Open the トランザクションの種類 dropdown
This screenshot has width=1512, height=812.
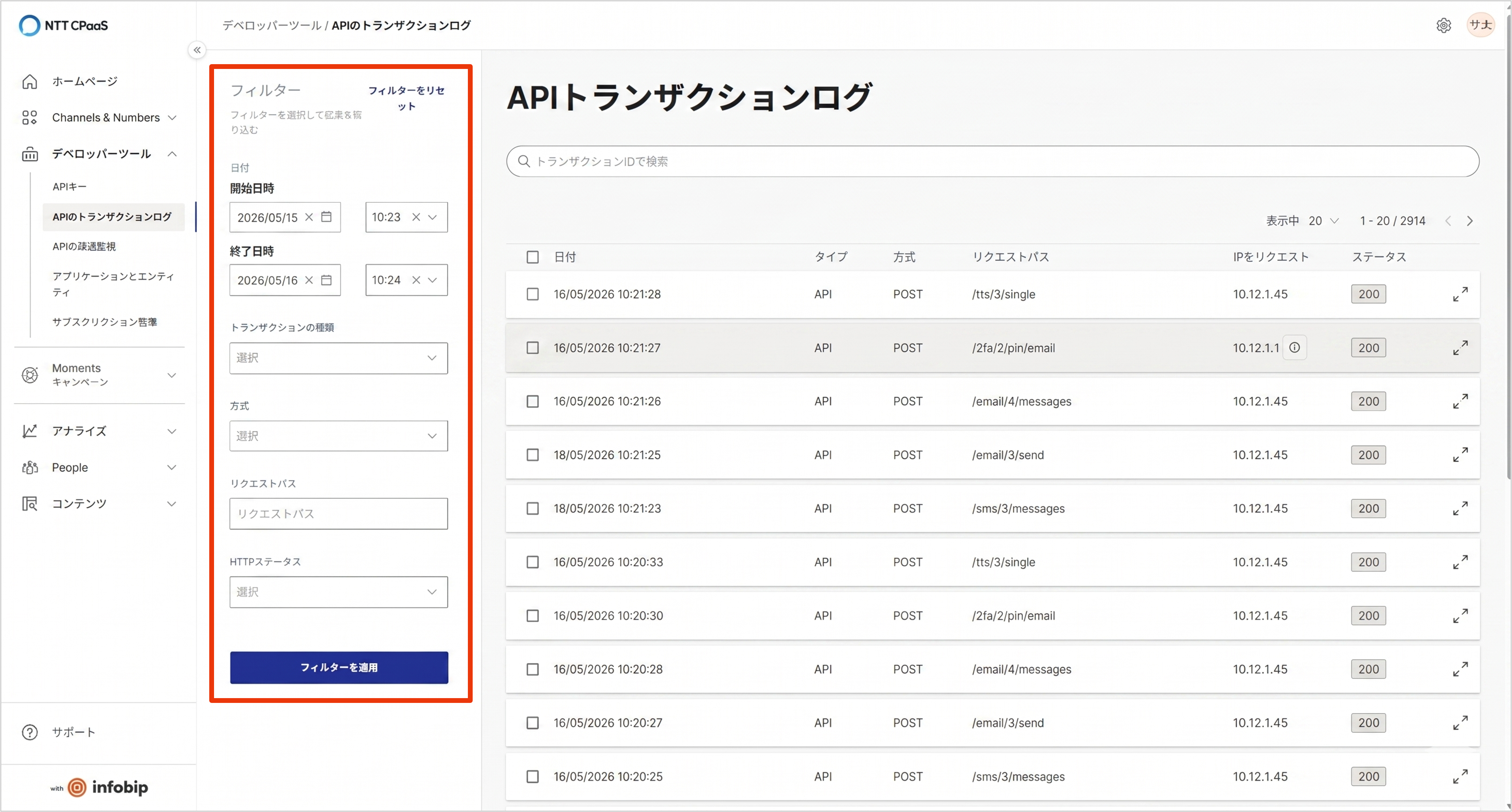(339, 358)
